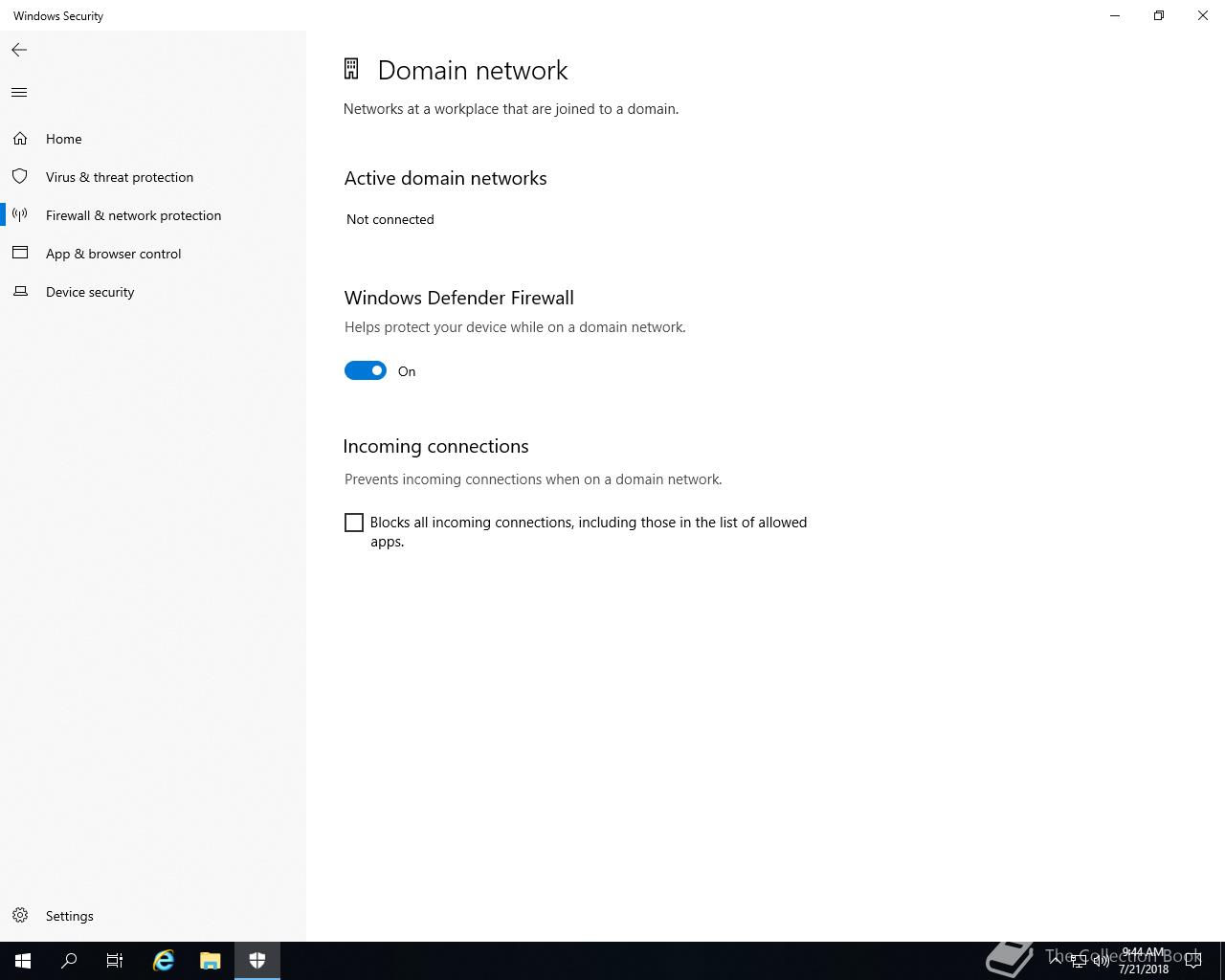The image size is (1225, 980).
Task: Minimize the Windows Security window
Action: 1115,15
